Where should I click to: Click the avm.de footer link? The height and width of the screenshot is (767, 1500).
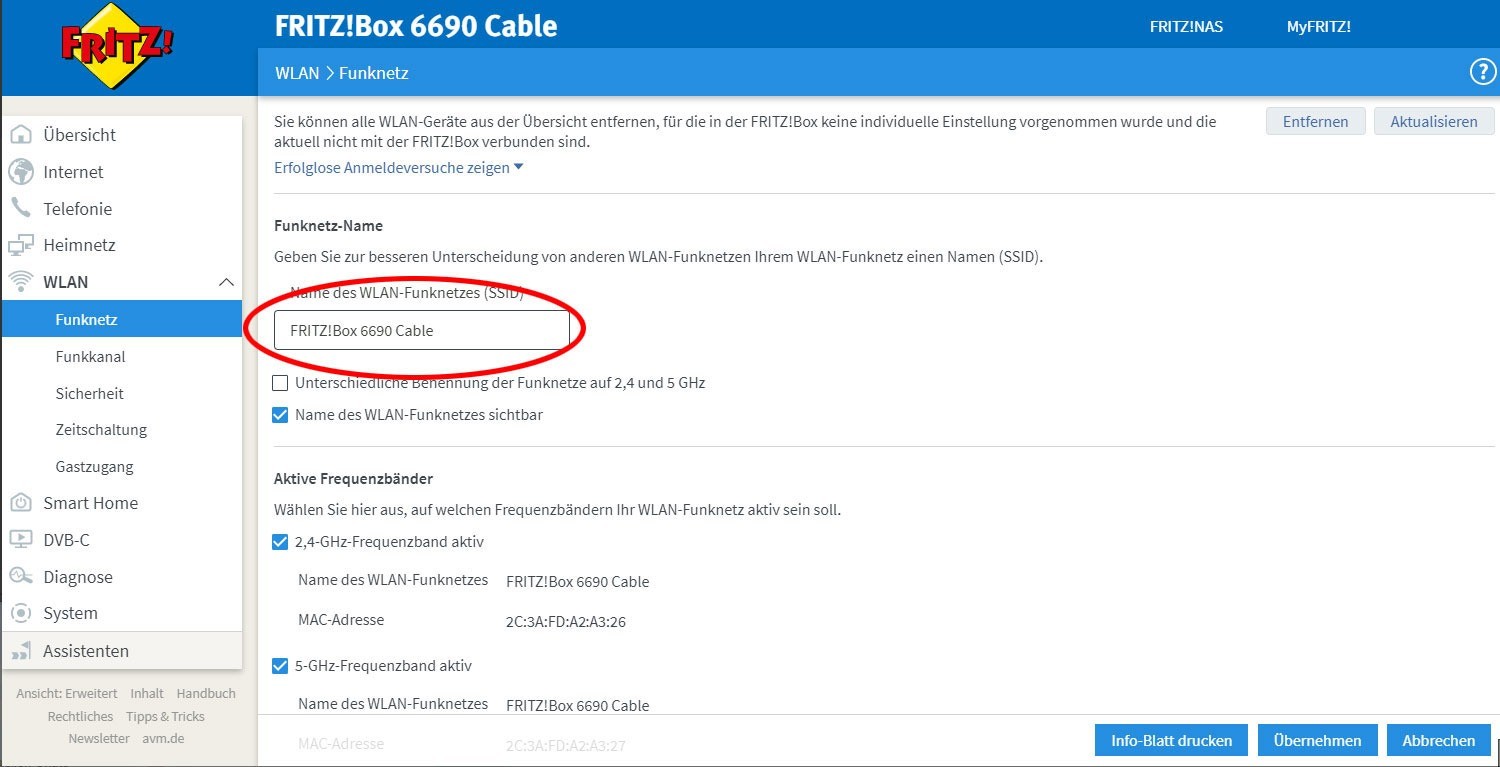pyautogui.click(x=163, y=738)
